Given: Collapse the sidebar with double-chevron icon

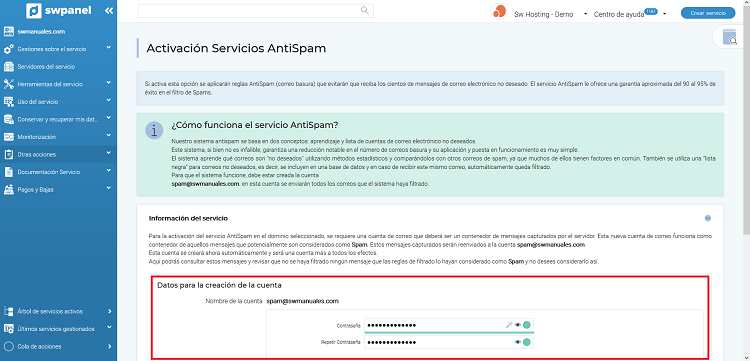Looking at the screenshot, I should coord(109,11).
